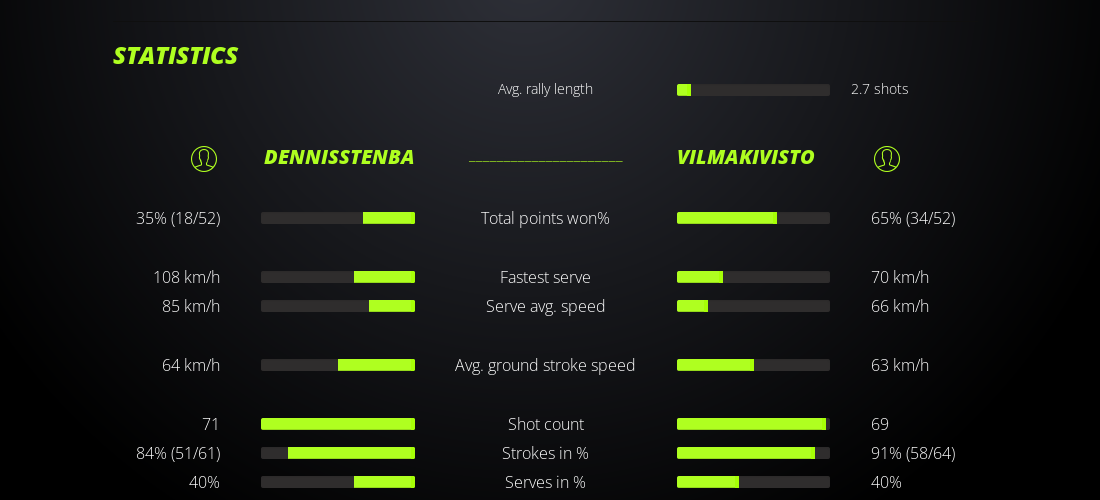
Task: Select the Shot count label
Action: point(545,424)
